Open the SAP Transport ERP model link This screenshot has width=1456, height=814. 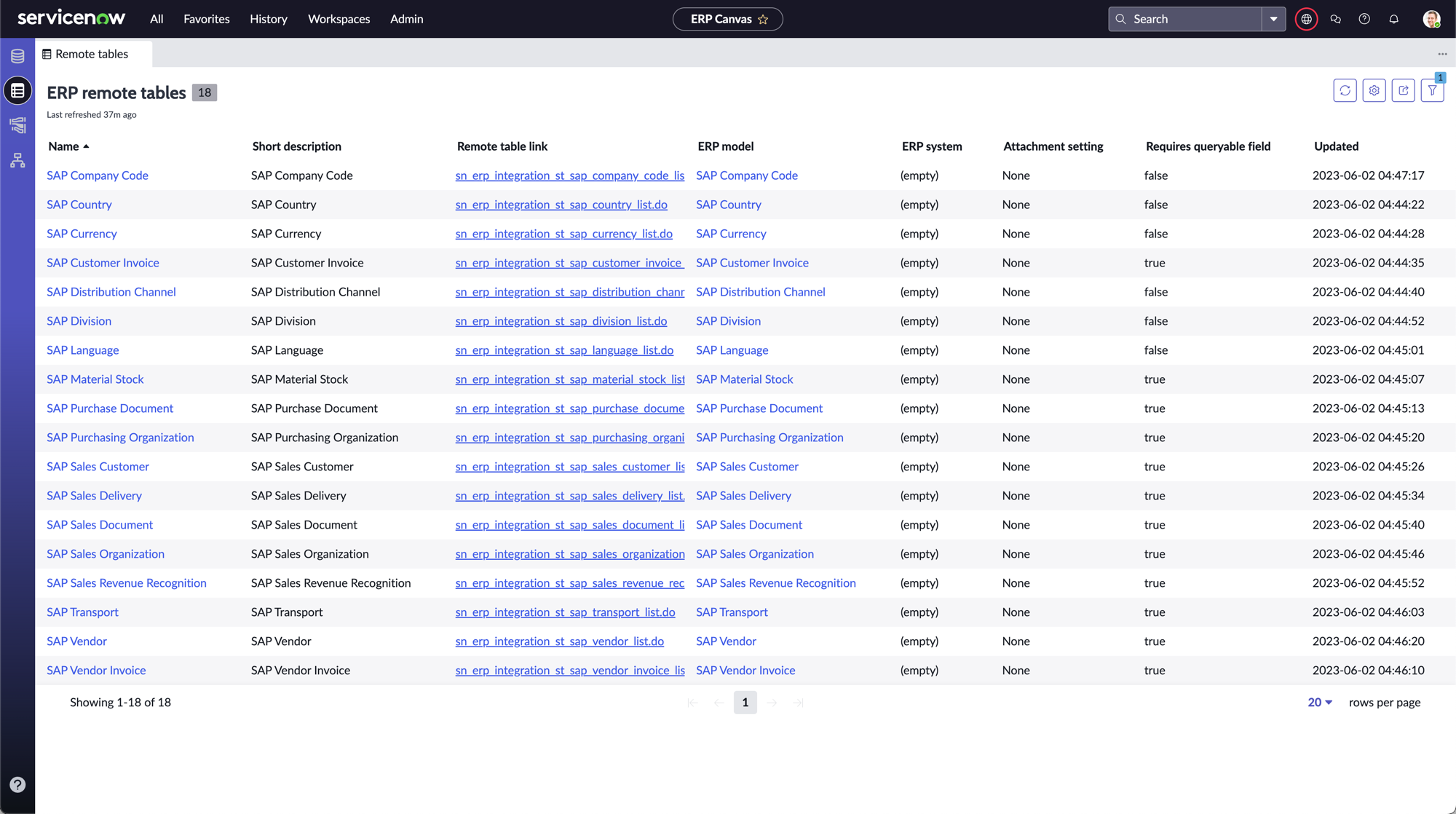coord(732,612)
